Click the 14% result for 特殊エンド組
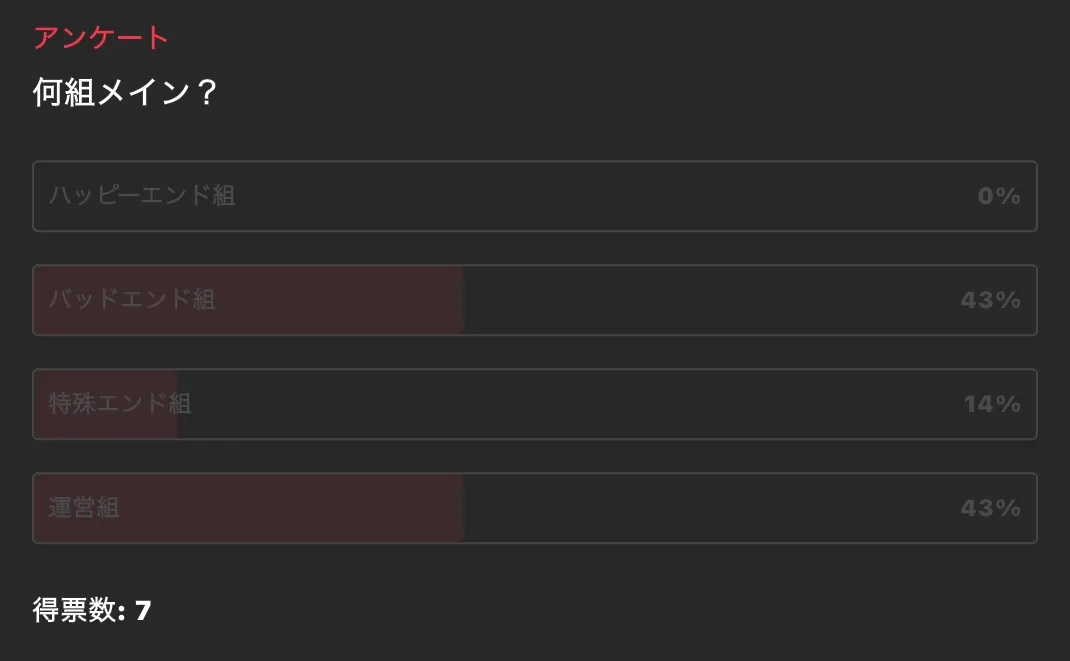Screen dimensions: 1070x661 (x=991, y=404)
